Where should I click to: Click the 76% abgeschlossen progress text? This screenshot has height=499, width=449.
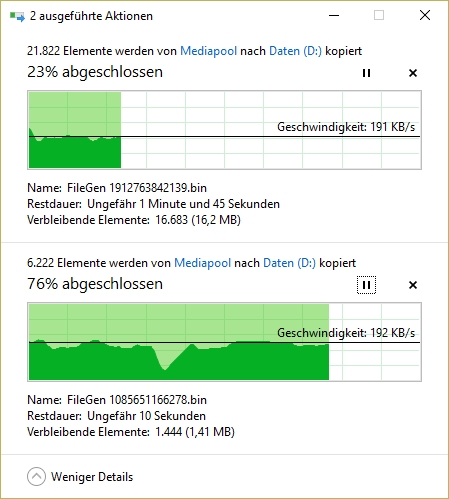pos(95,284)
